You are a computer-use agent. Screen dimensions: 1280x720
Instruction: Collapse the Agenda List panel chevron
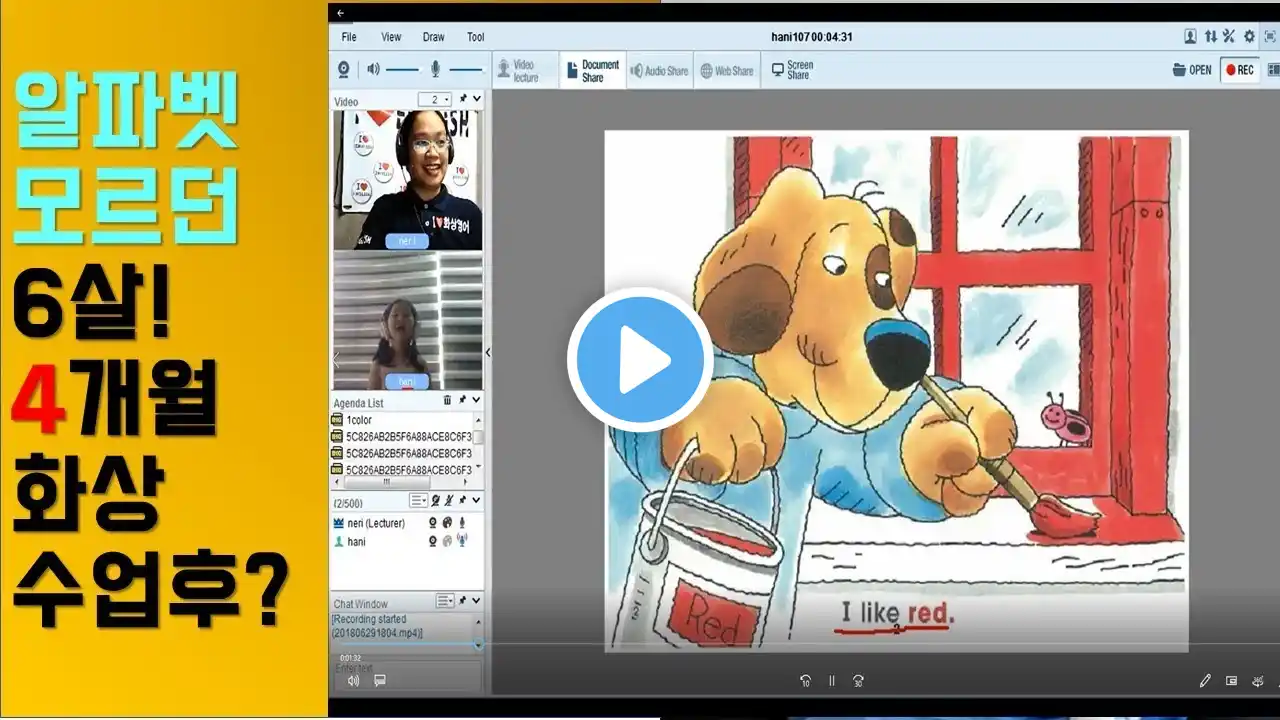pos(477,400)
